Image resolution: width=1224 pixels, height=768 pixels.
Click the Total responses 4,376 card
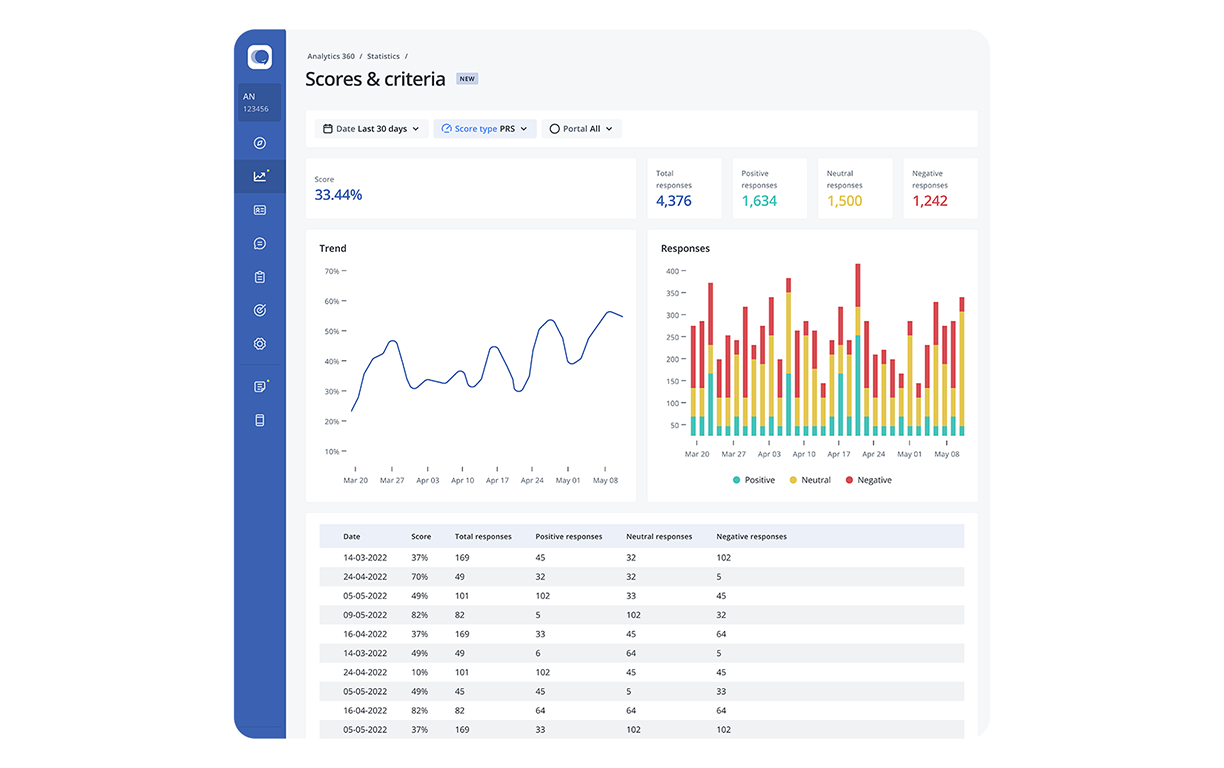(x=684, y=188)
